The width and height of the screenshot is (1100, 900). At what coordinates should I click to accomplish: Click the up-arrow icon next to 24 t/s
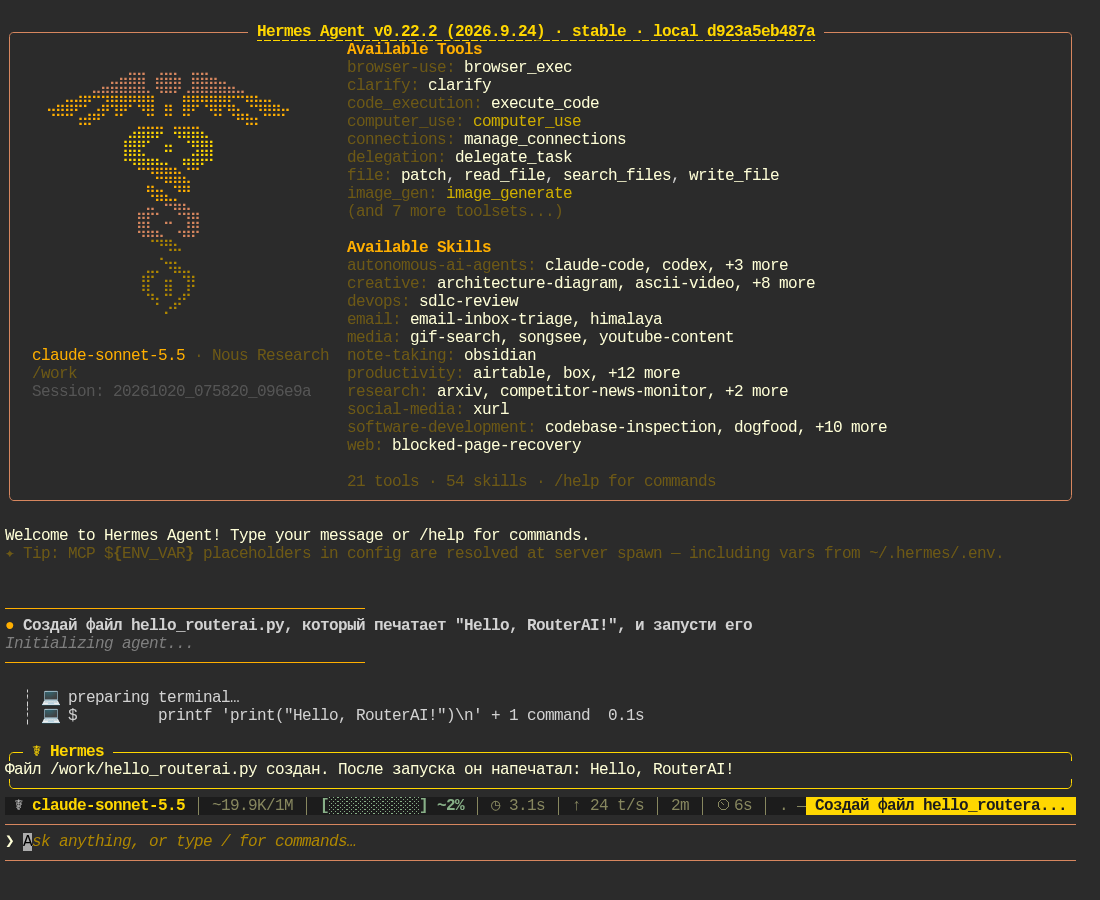click(577, 805)
